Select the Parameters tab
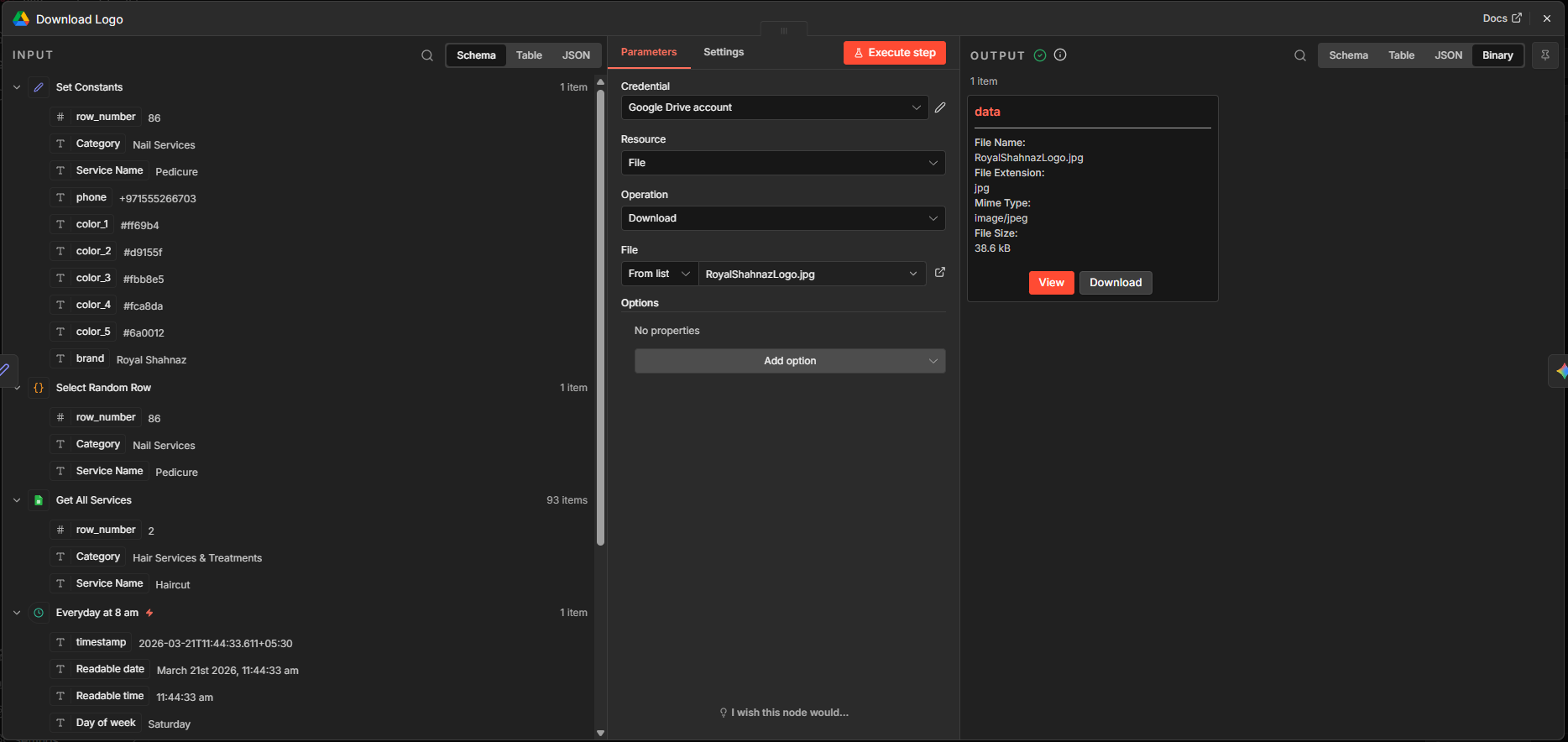This screenshot has height=742, width=1568. (x=648, y=52)
